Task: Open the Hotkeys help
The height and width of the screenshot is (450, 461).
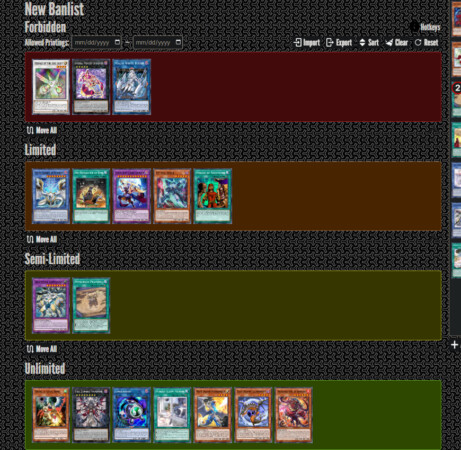Action: pos(425,27)
